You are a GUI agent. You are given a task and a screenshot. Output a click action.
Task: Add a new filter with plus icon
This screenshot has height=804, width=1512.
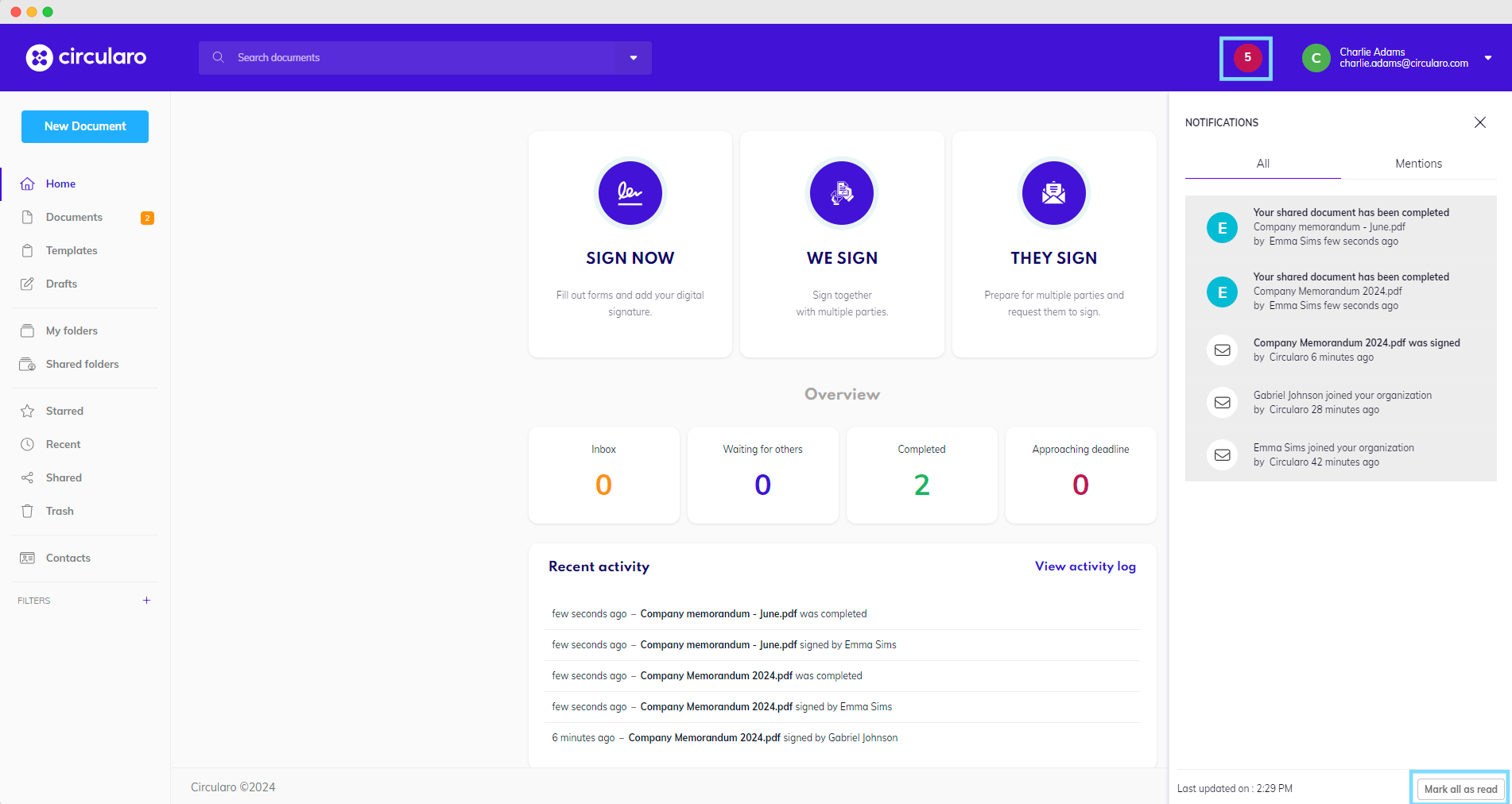coord(146,601)
